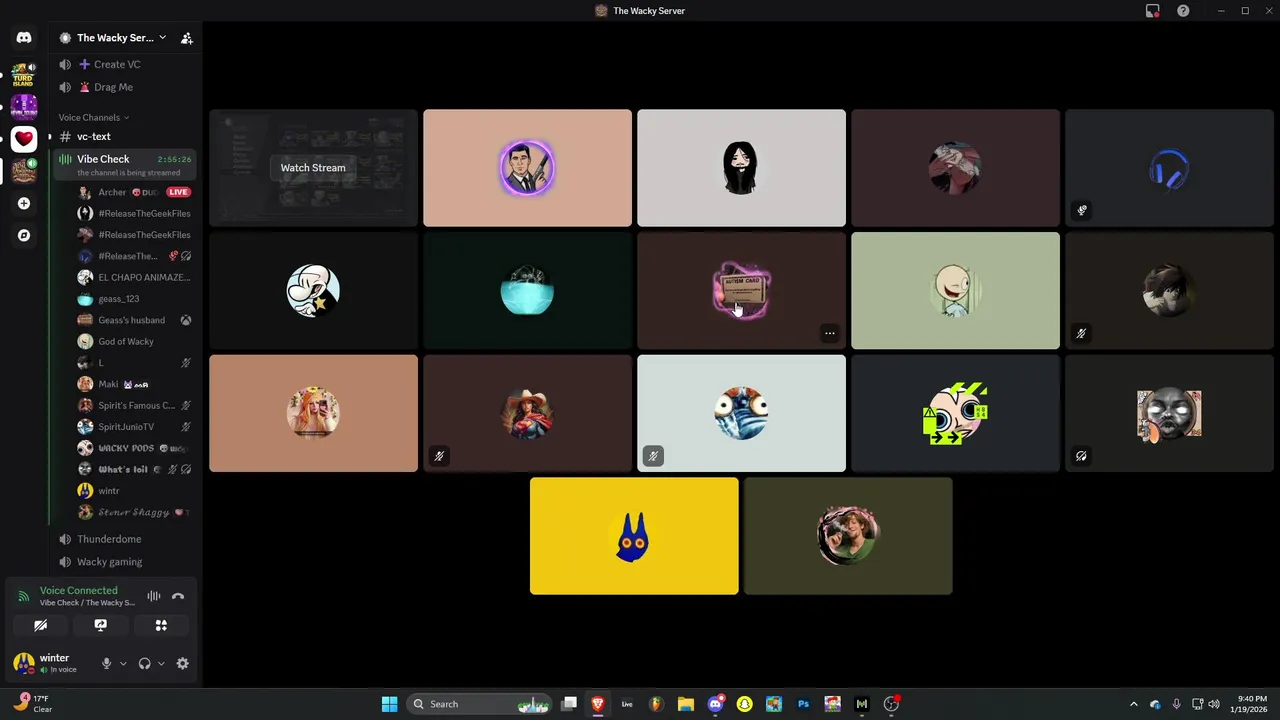Click the Watch Stream button
Image resolution: width=1280 pixels, height=720 pixels.
[313, 168]
